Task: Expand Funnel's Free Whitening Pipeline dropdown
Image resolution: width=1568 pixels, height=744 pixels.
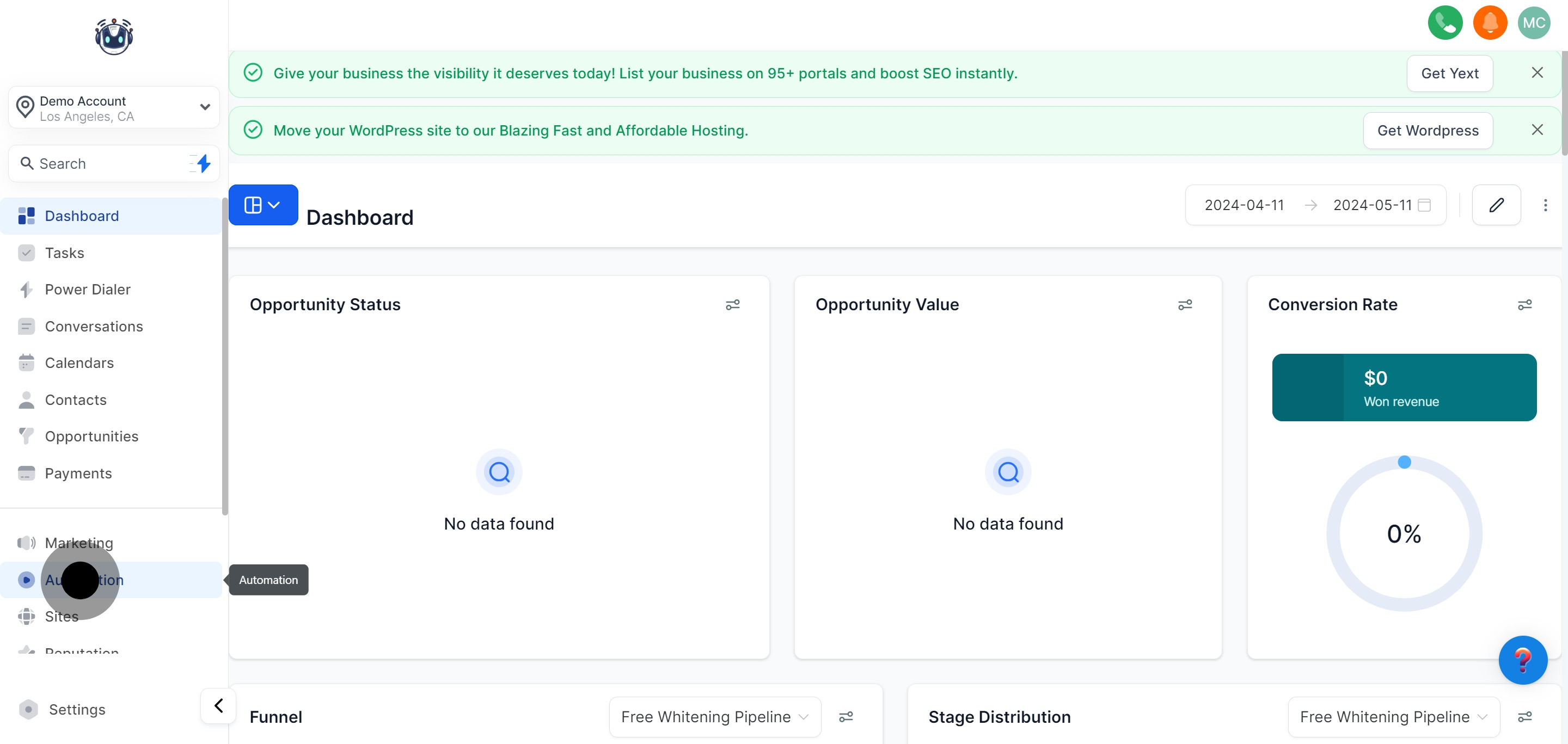Action: (x=715, y=717)
